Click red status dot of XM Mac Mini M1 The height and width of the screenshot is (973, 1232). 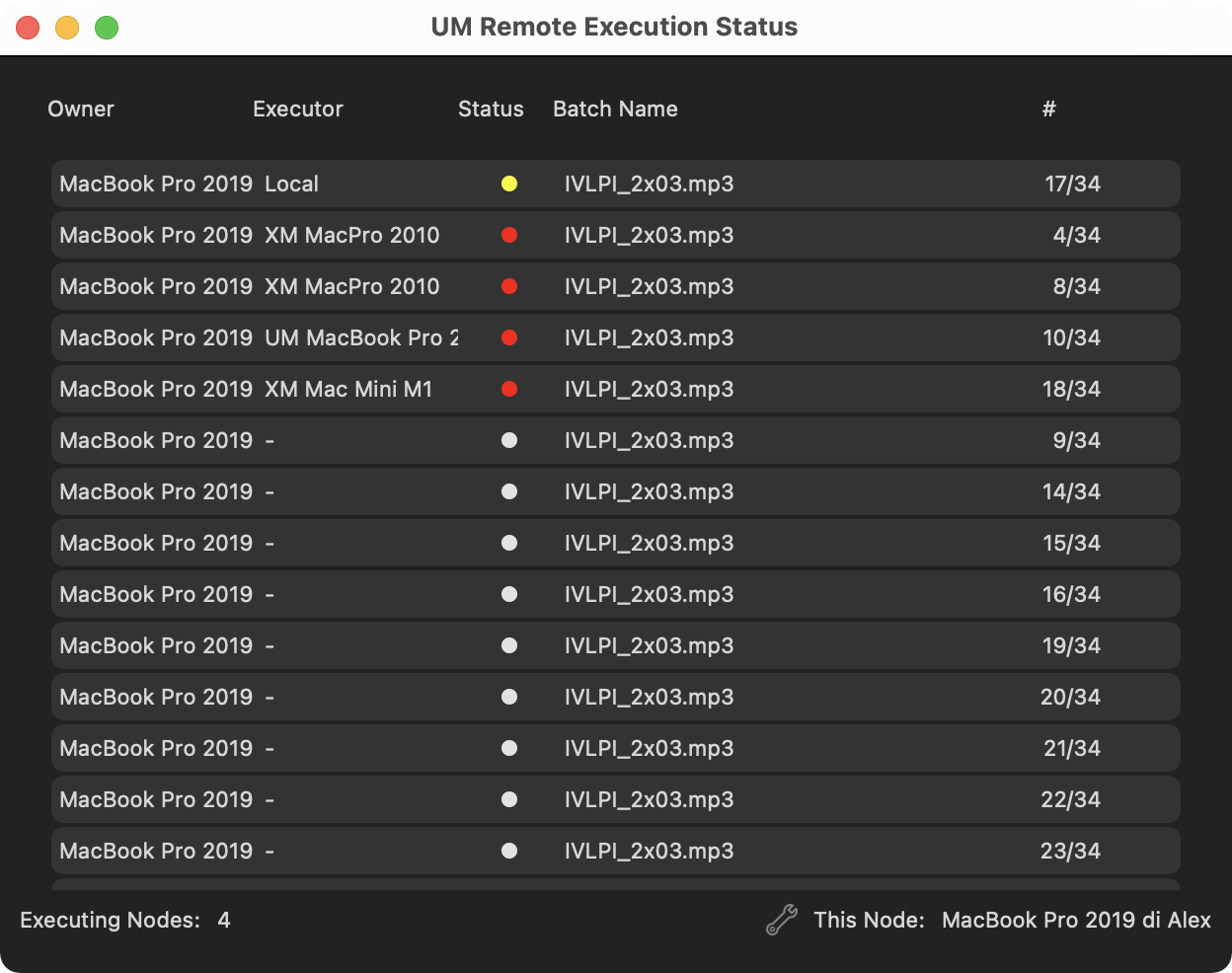(x=509, y=389)
